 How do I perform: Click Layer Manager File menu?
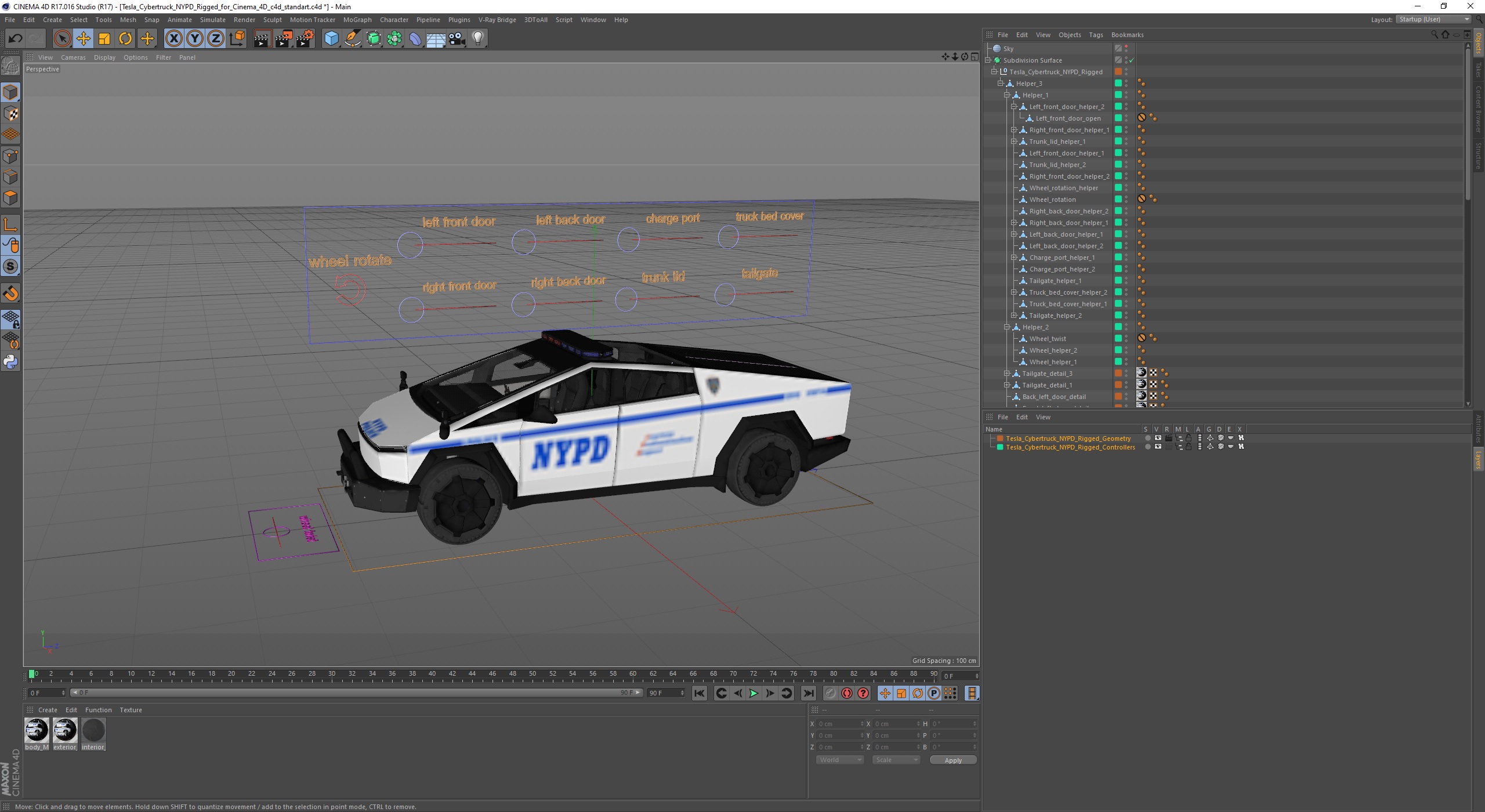1002,417
